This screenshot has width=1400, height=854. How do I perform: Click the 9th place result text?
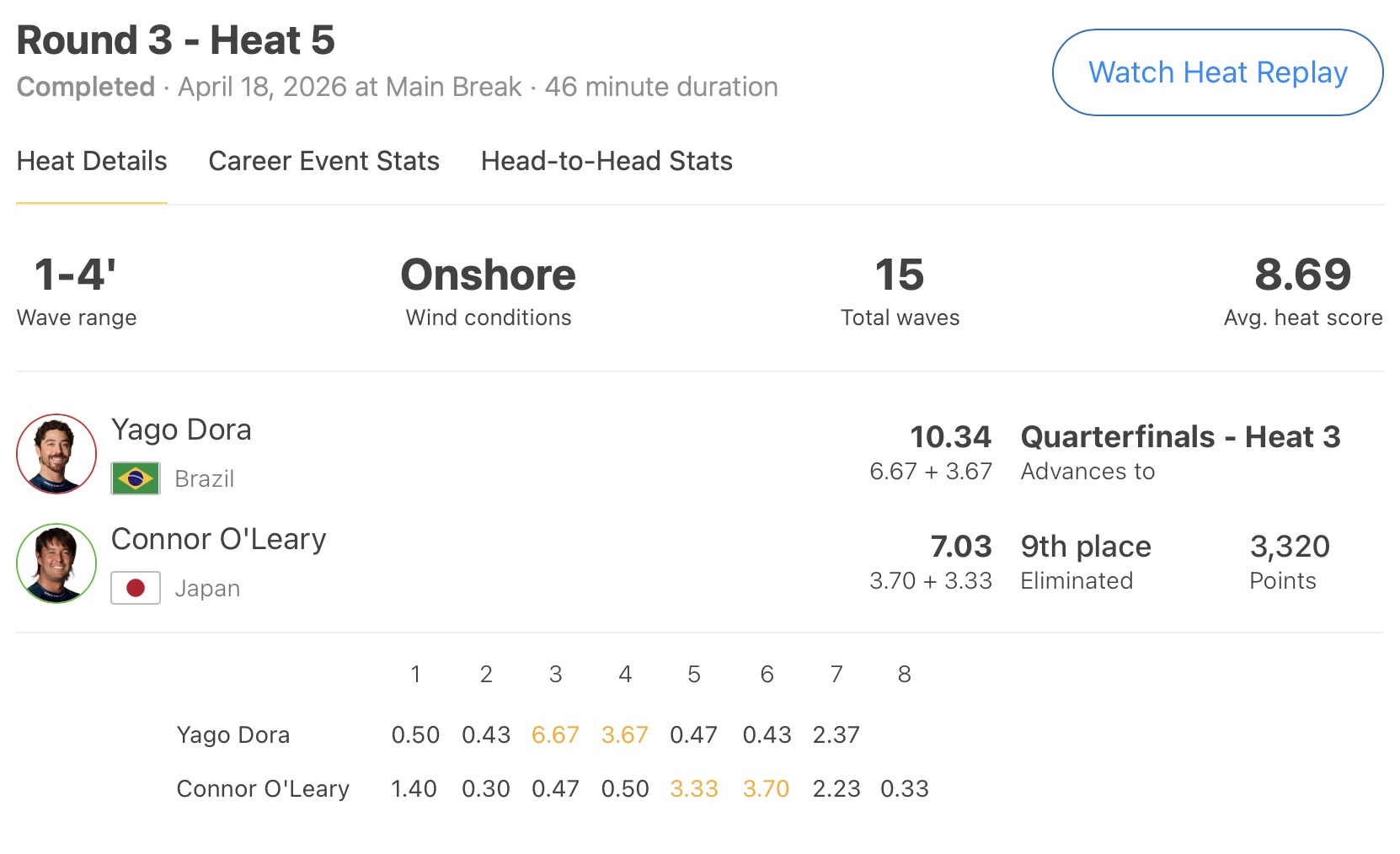1086,547
